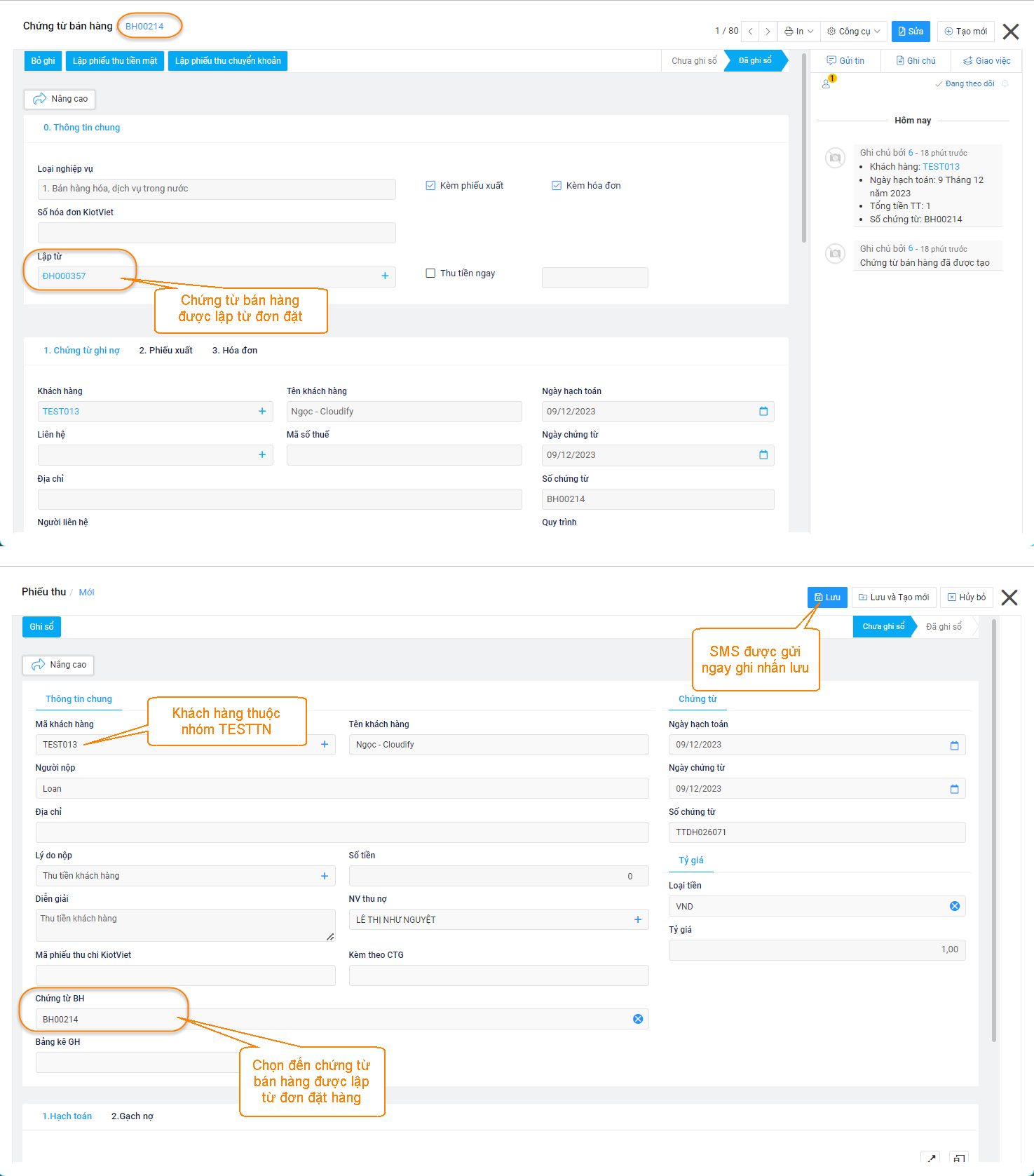1034x1176 pixels.
Task: Click the Người nộp Loan field
Action: [342, 789]
